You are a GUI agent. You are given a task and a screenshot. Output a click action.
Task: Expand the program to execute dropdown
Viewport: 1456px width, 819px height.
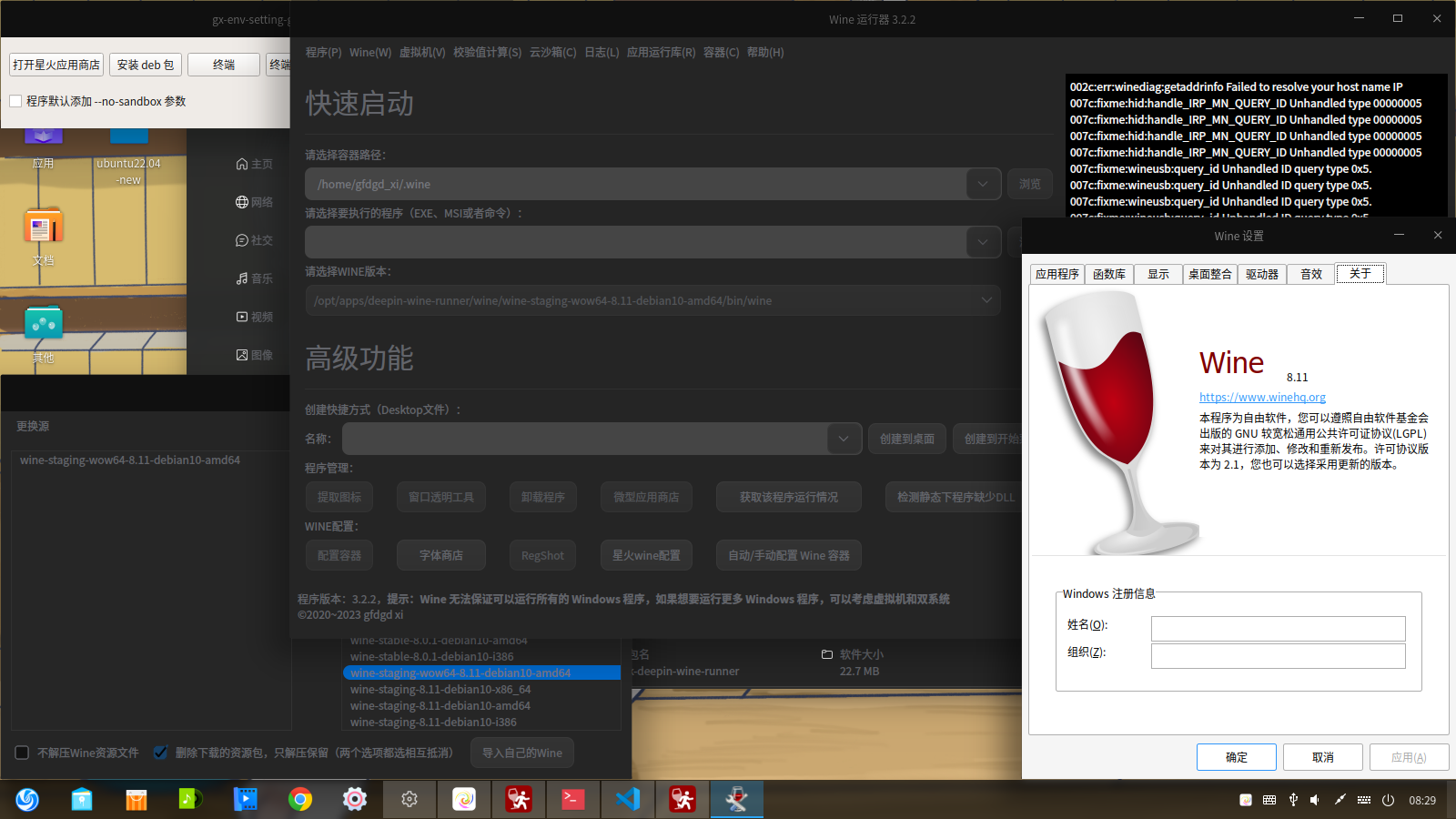click(983, 242)
